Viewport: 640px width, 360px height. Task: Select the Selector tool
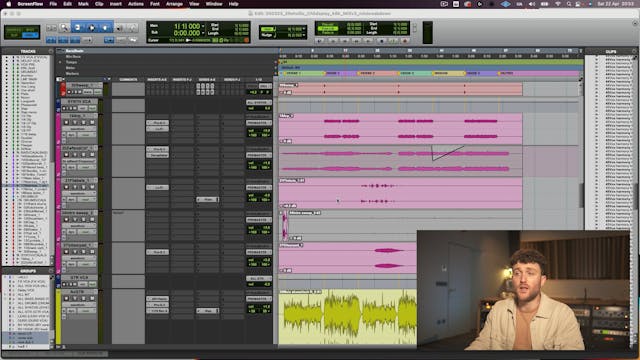click(91, 28)
